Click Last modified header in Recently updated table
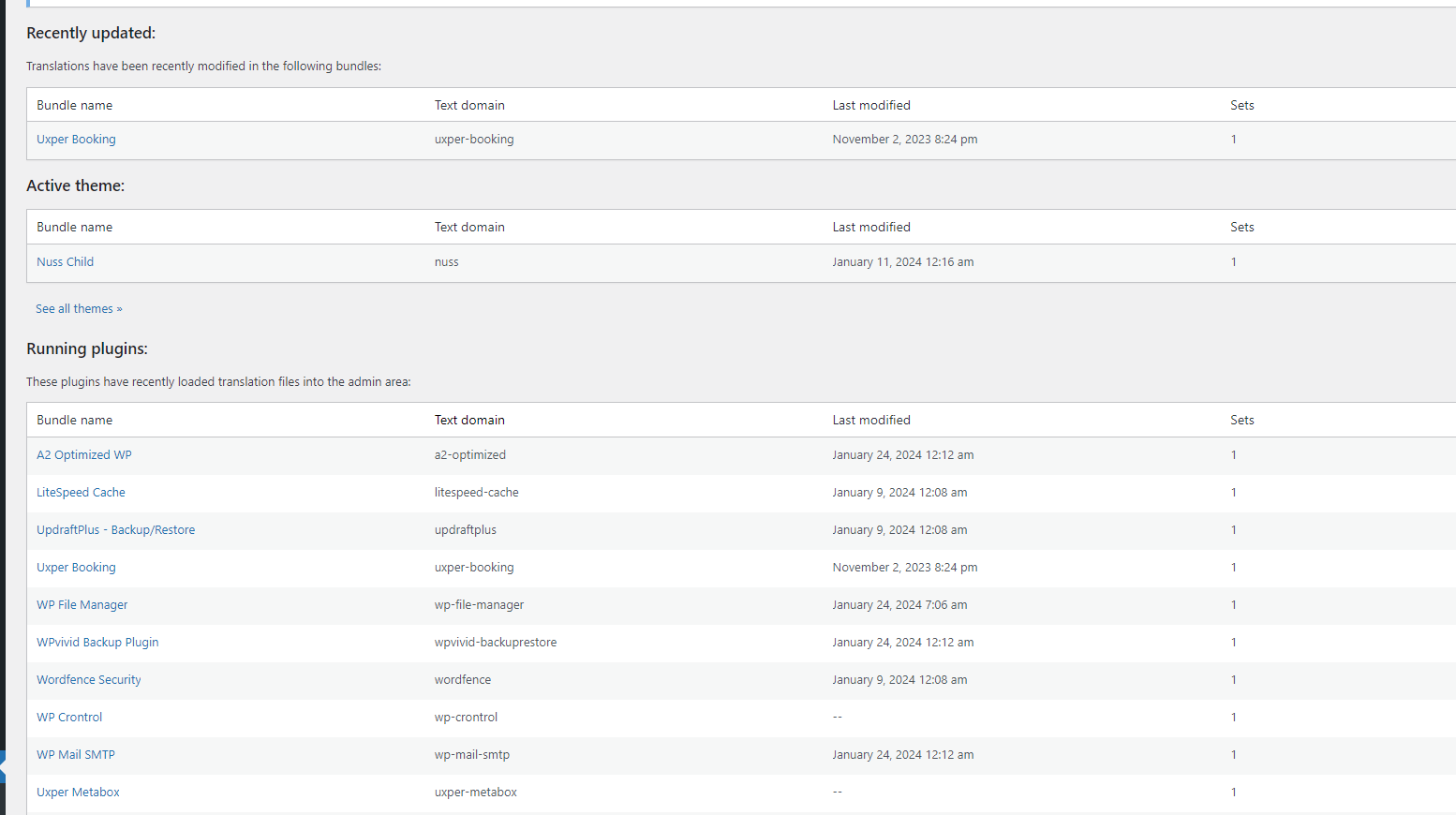 coord(871,105)
